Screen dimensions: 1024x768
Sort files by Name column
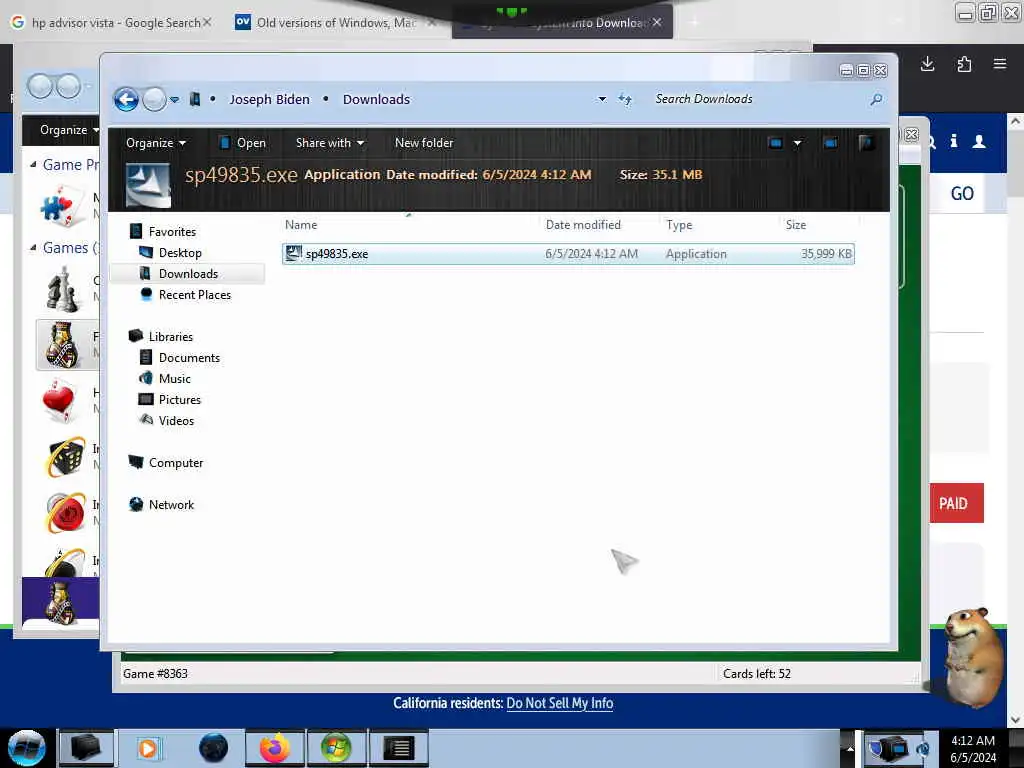301,225
